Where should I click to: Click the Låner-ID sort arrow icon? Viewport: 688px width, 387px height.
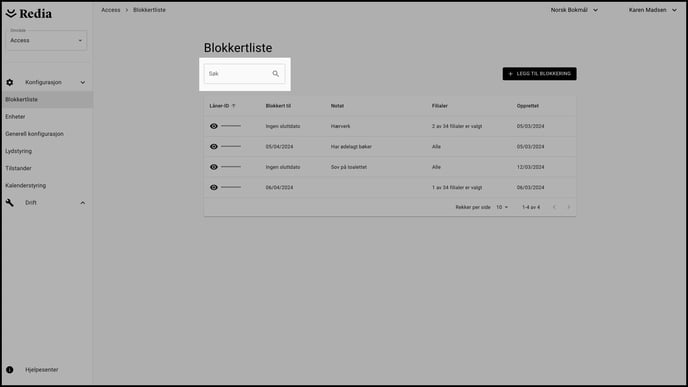click(234, 106)
